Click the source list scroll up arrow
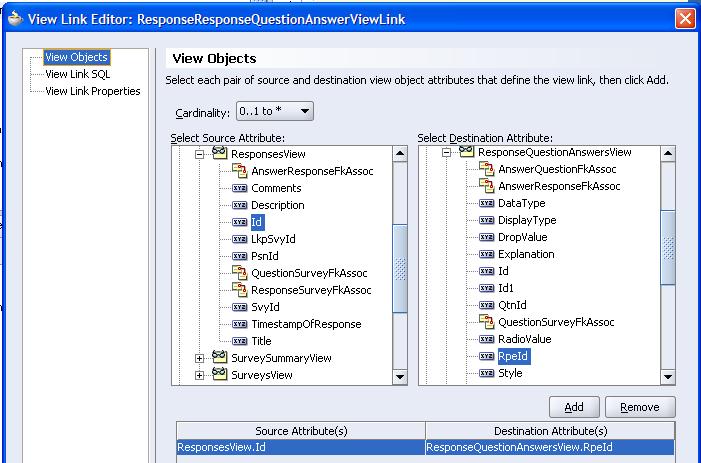This screenshot has height=463, width=701. pyautogui.click(x=400, y=154)
